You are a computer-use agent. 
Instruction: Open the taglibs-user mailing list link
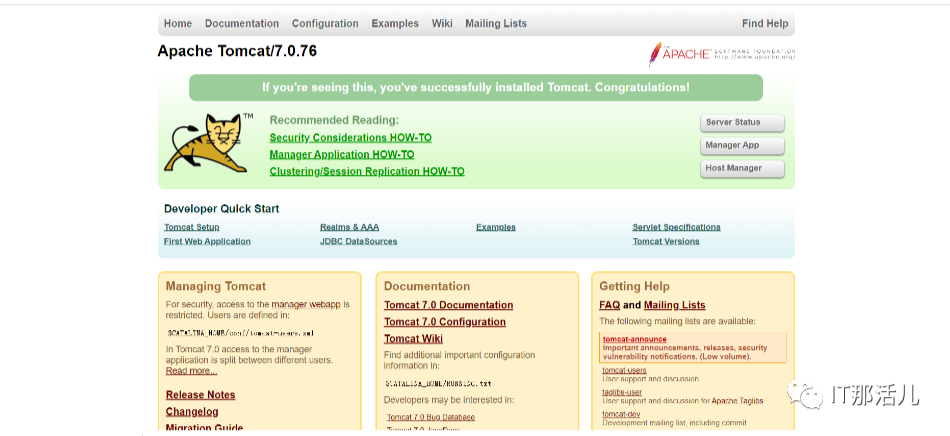tap(622, 392)
